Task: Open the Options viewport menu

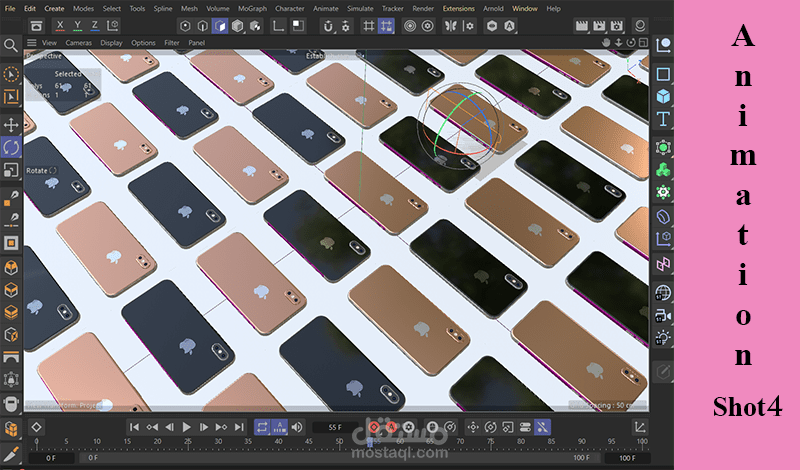Action: 143,43
